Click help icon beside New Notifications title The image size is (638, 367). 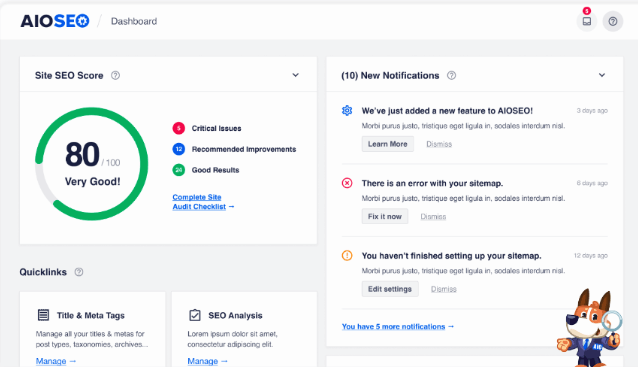coord(451,75)
